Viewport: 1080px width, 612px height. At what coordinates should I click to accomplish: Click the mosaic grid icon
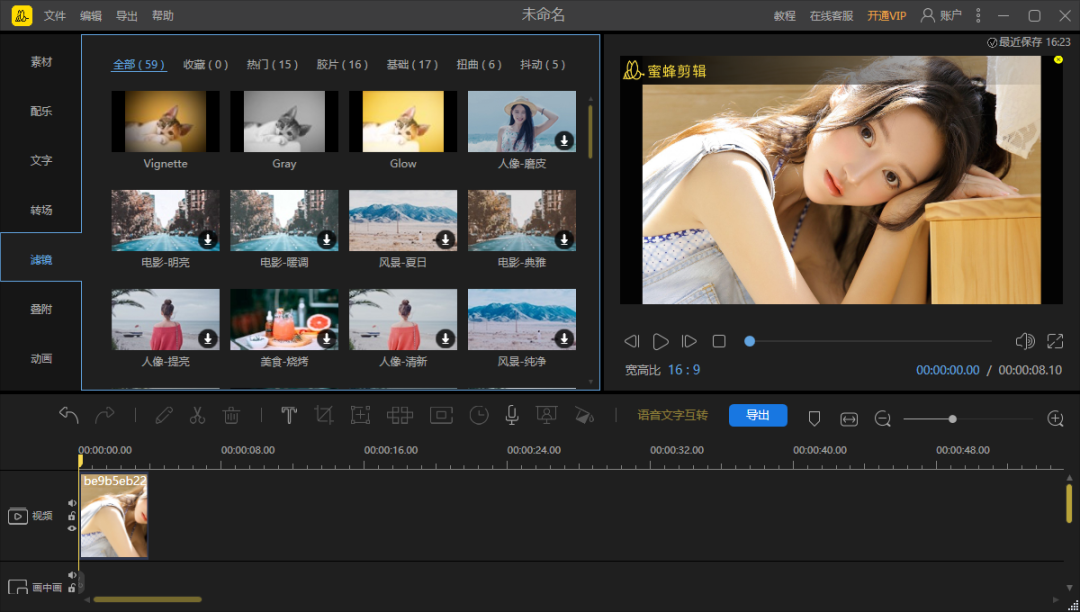(x=399, y=415)
